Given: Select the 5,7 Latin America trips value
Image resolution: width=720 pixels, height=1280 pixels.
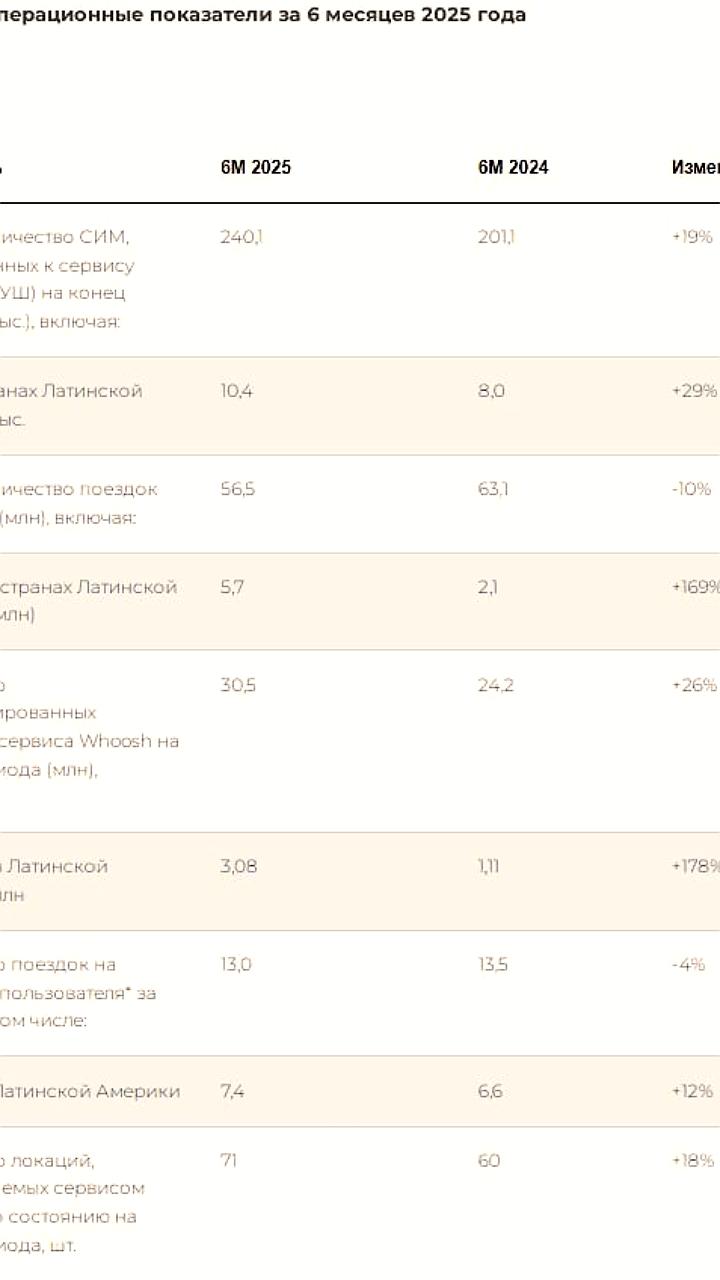Looking at the screenshot, I should (232, 587).
